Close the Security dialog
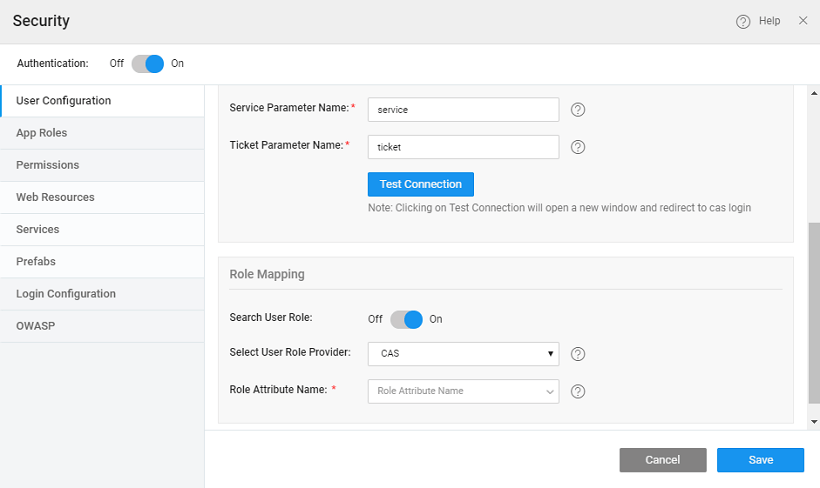The width and height of the screenshot is (820, 488). (803, 20)
